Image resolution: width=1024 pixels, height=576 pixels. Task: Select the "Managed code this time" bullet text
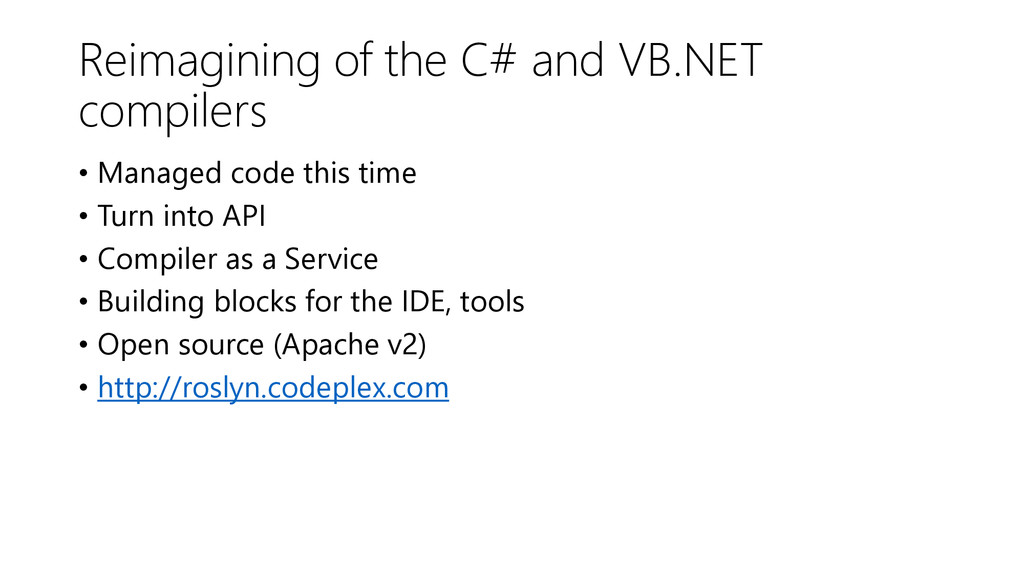[257, 174]
